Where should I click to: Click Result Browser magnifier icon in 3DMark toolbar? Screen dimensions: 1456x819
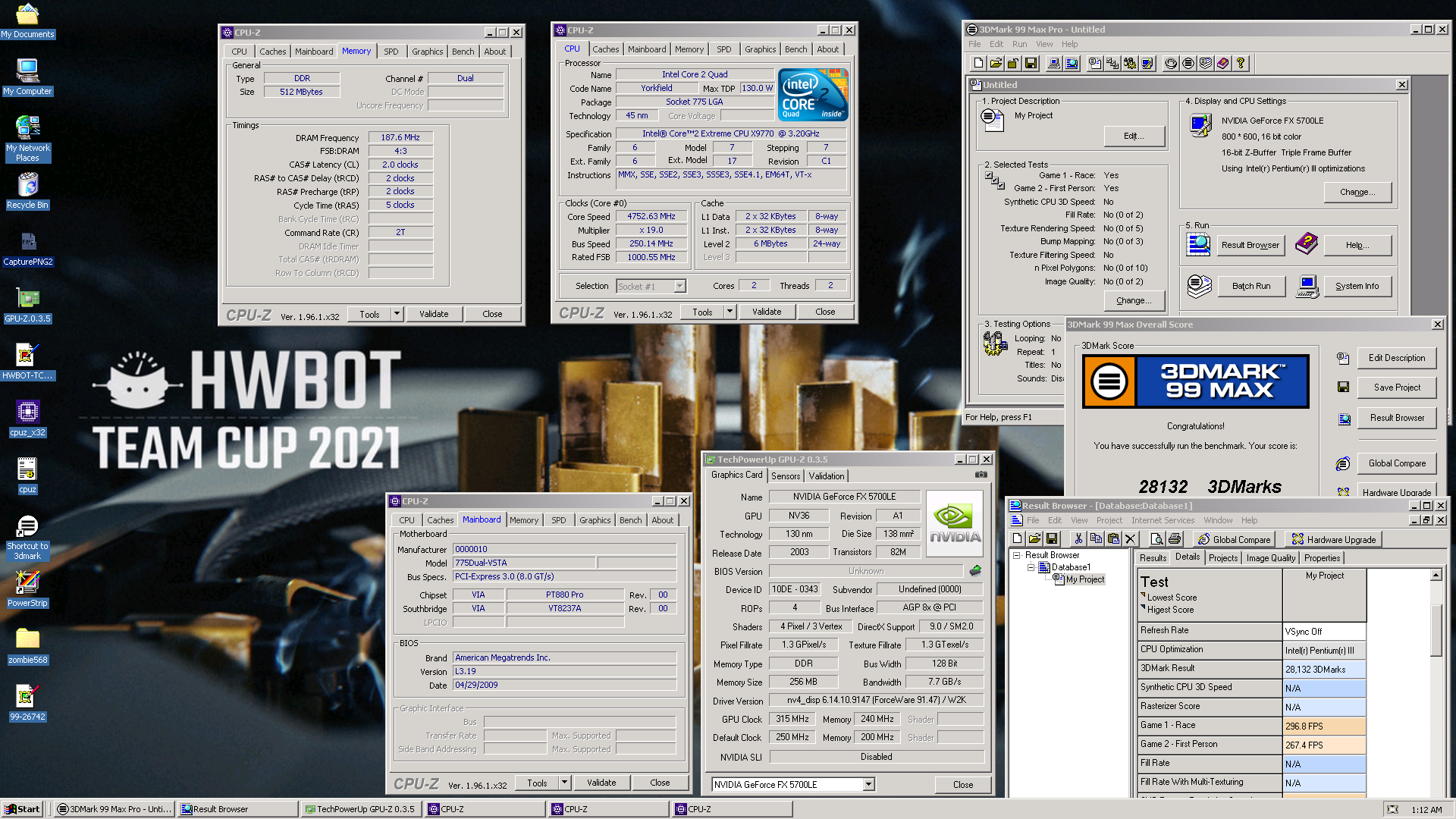(x=1072, y=63)
